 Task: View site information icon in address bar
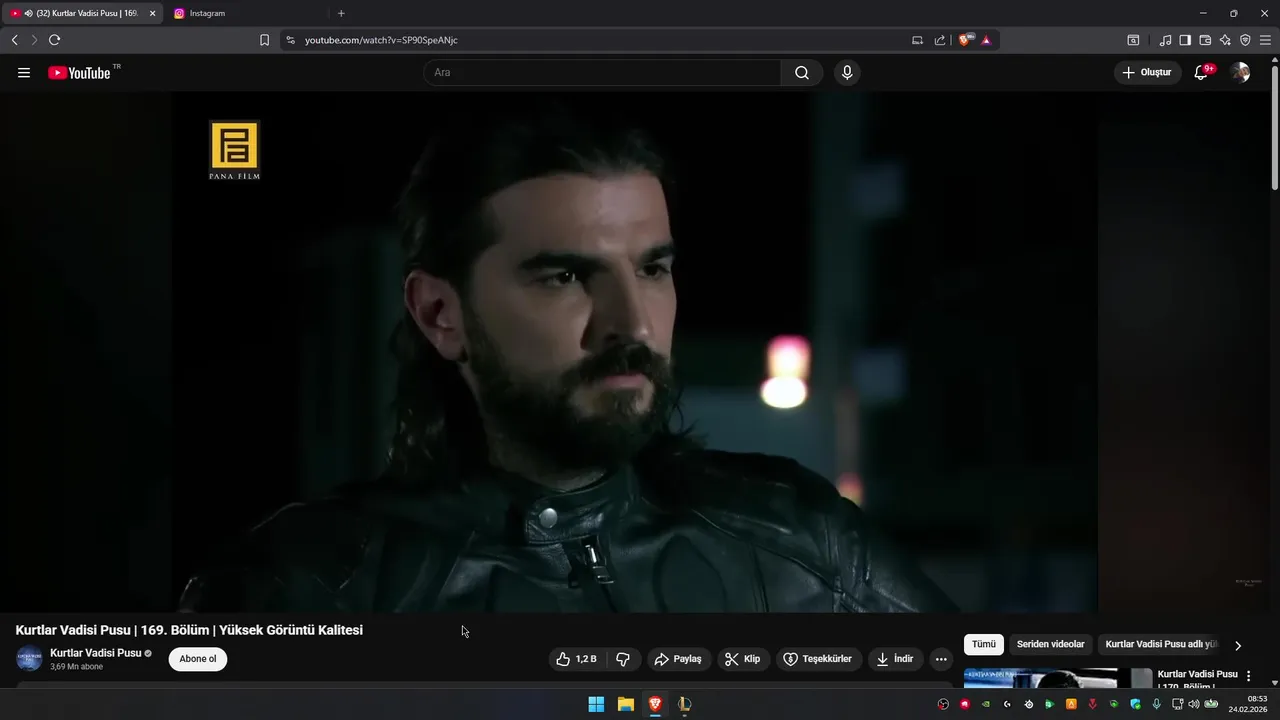pos(291,40)
